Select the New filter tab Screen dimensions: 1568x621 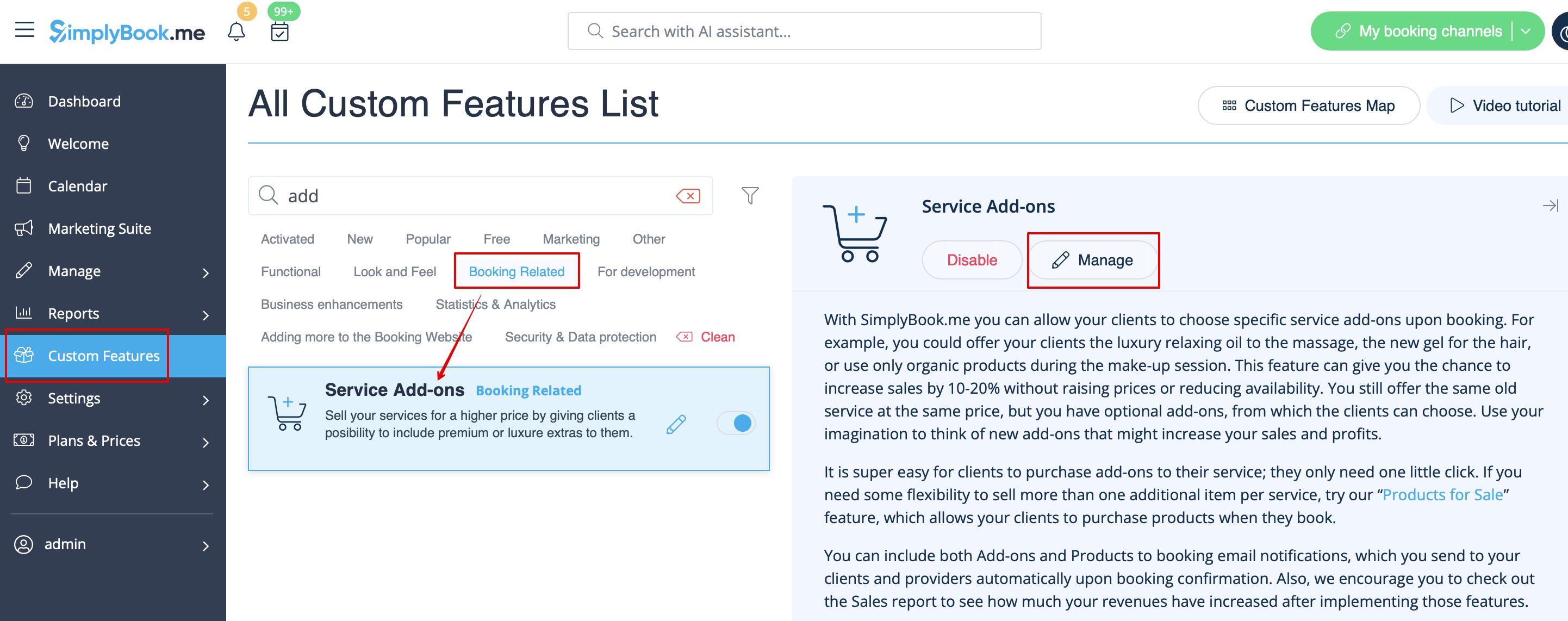(360, 239)
